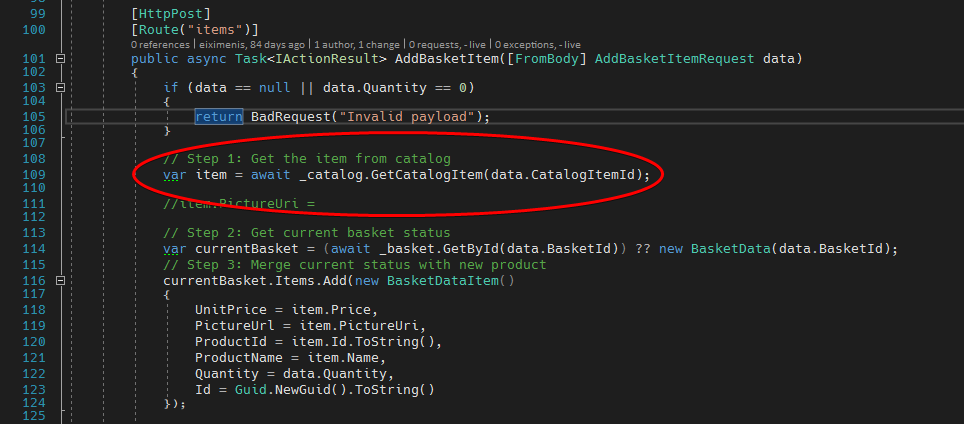Click line number 125 in the gutter
The width and height of the screenshot is (964, 424).
33,417
